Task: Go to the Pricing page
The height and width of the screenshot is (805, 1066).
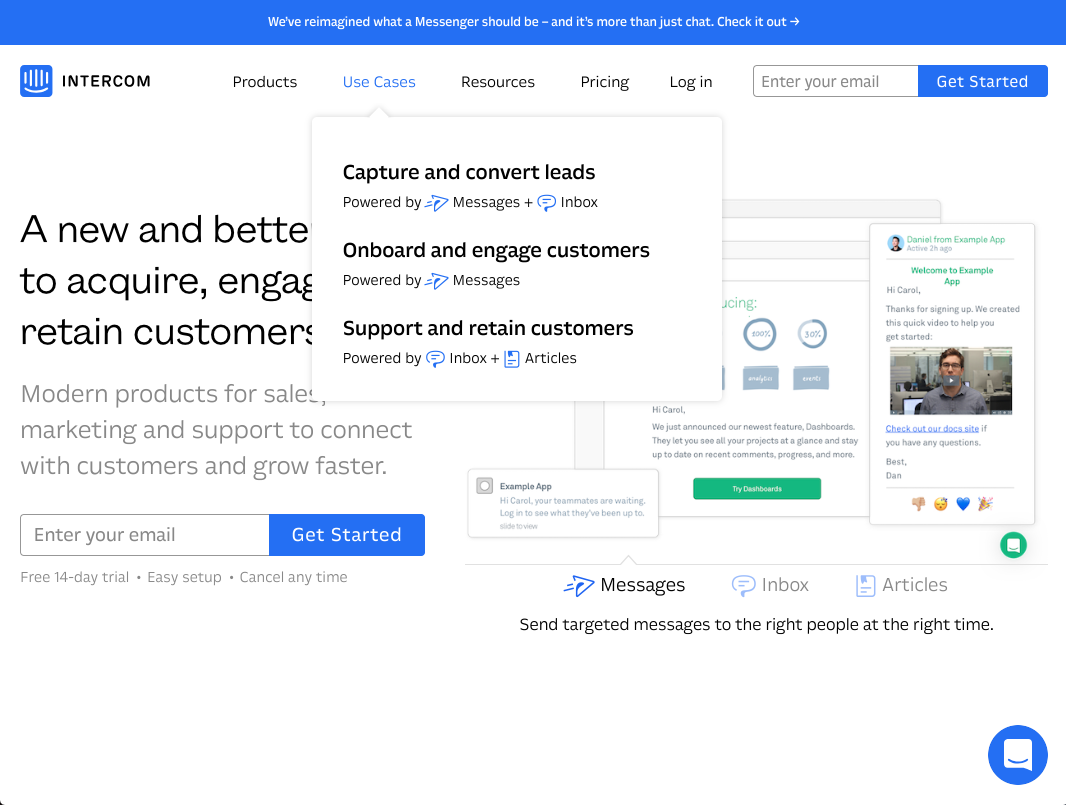Action: click(604, 82)
